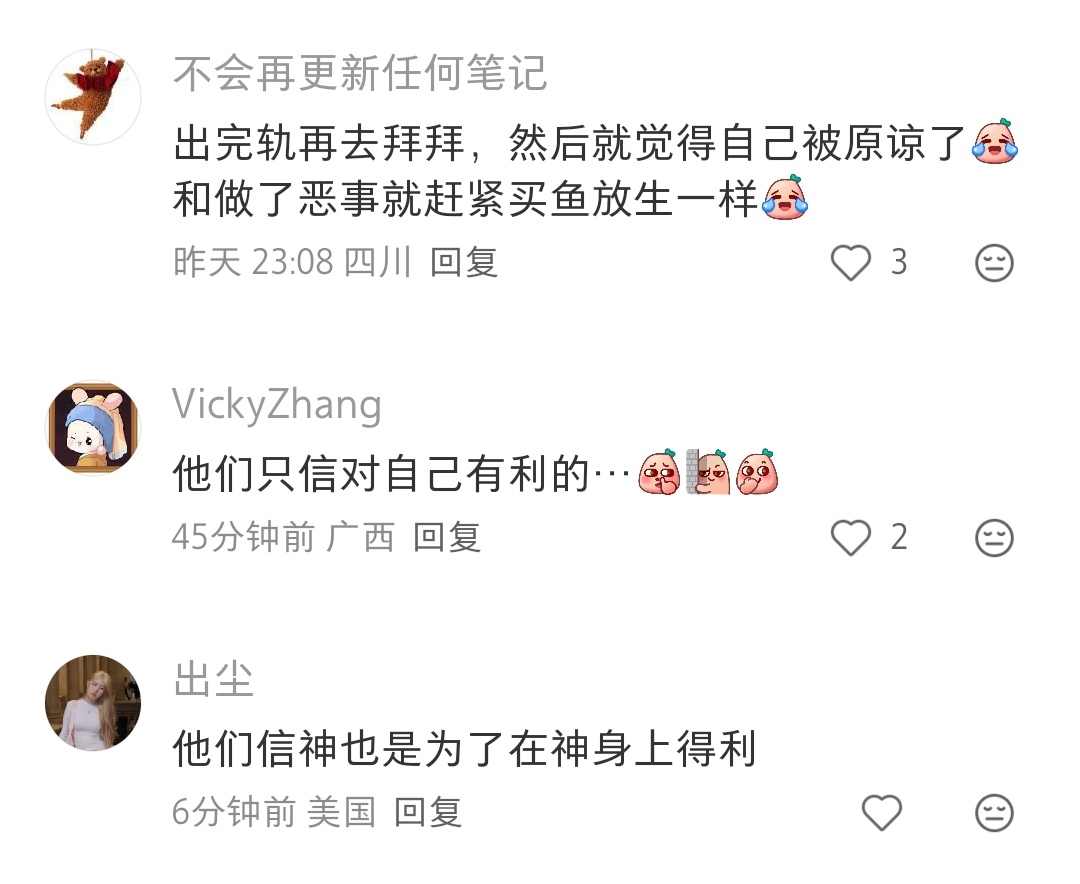The height and width of the screenshot is (884, 1080).
Task: Tap crying laughing emoji after 原谅了
Action: tap(995, 142)
